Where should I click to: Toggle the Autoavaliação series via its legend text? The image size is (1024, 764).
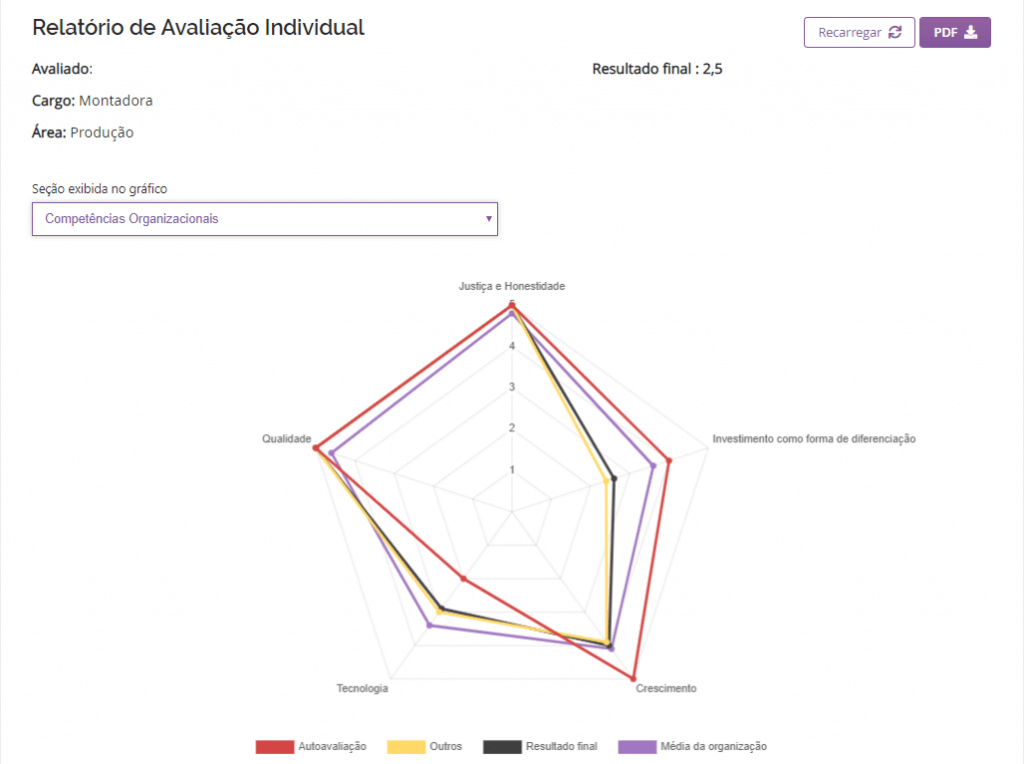tap(332, 746)
